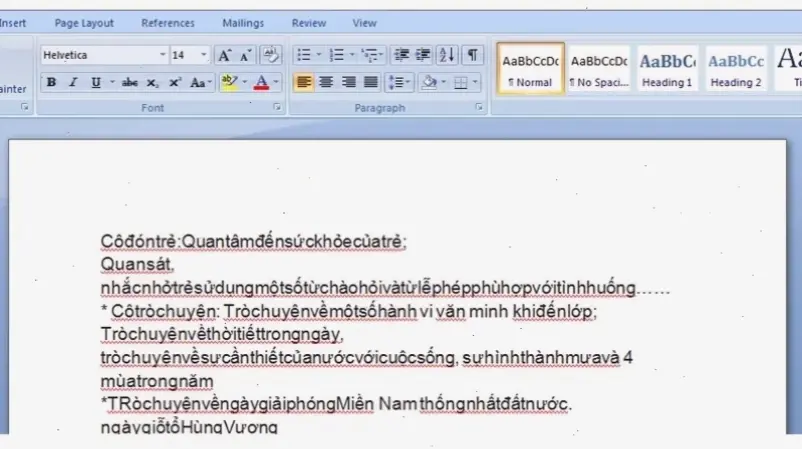
Task: Open the Insert tab
Action: point(13,23)
